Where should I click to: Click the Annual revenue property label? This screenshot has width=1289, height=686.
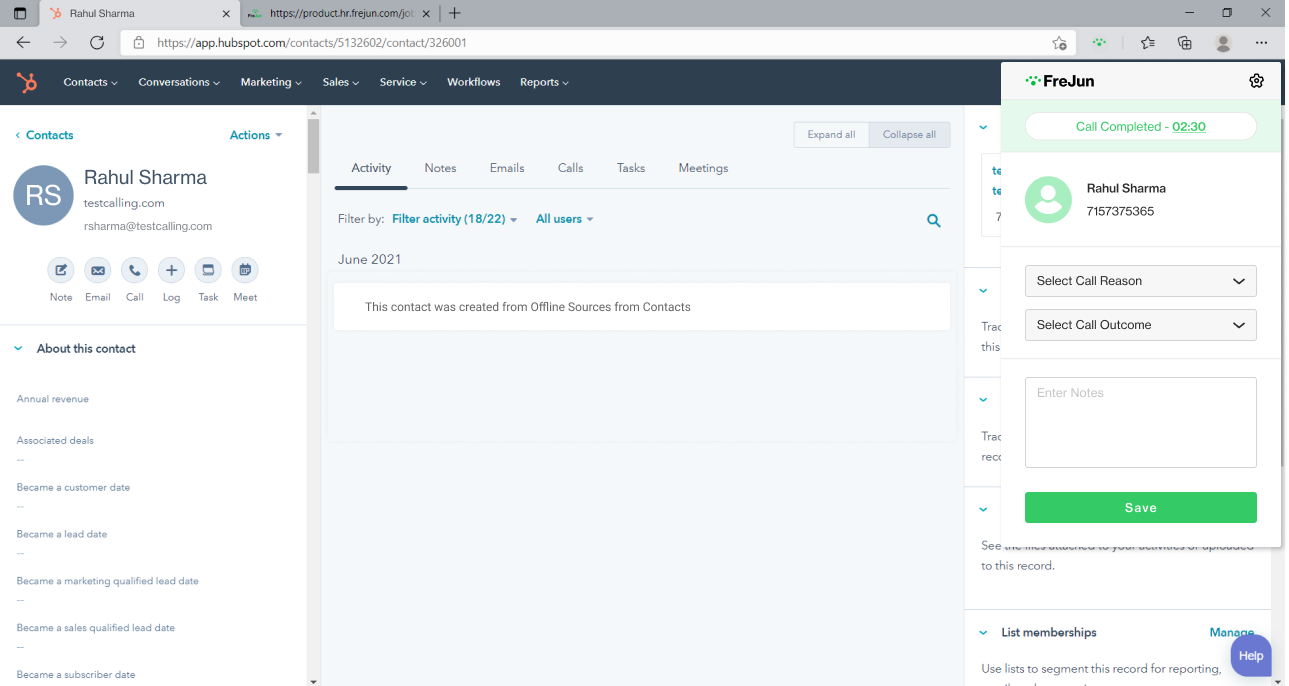click(x=53, y=399)
